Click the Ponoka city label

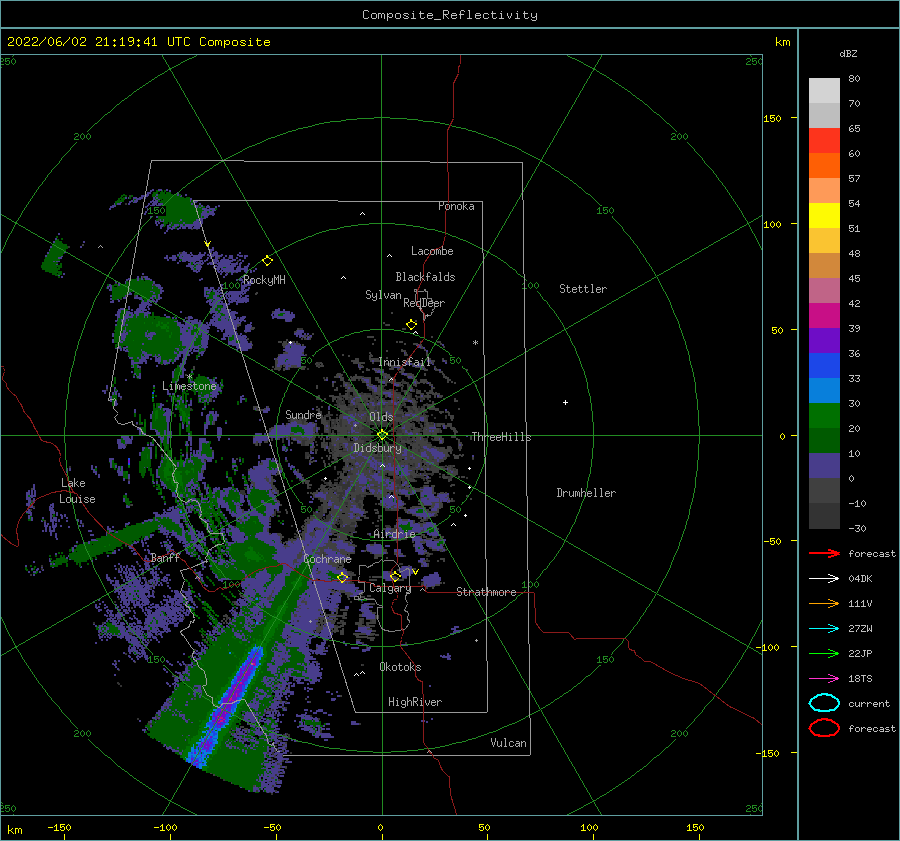(x=456, y=206)
